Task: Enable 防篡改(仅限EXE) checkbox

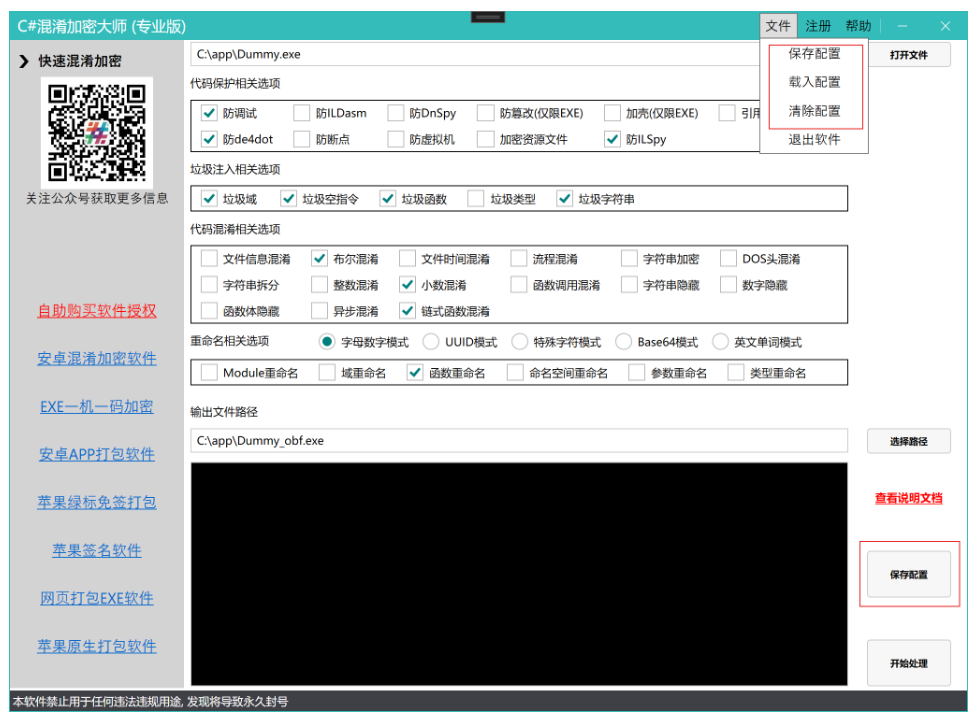Action: [x=486, y=113]
